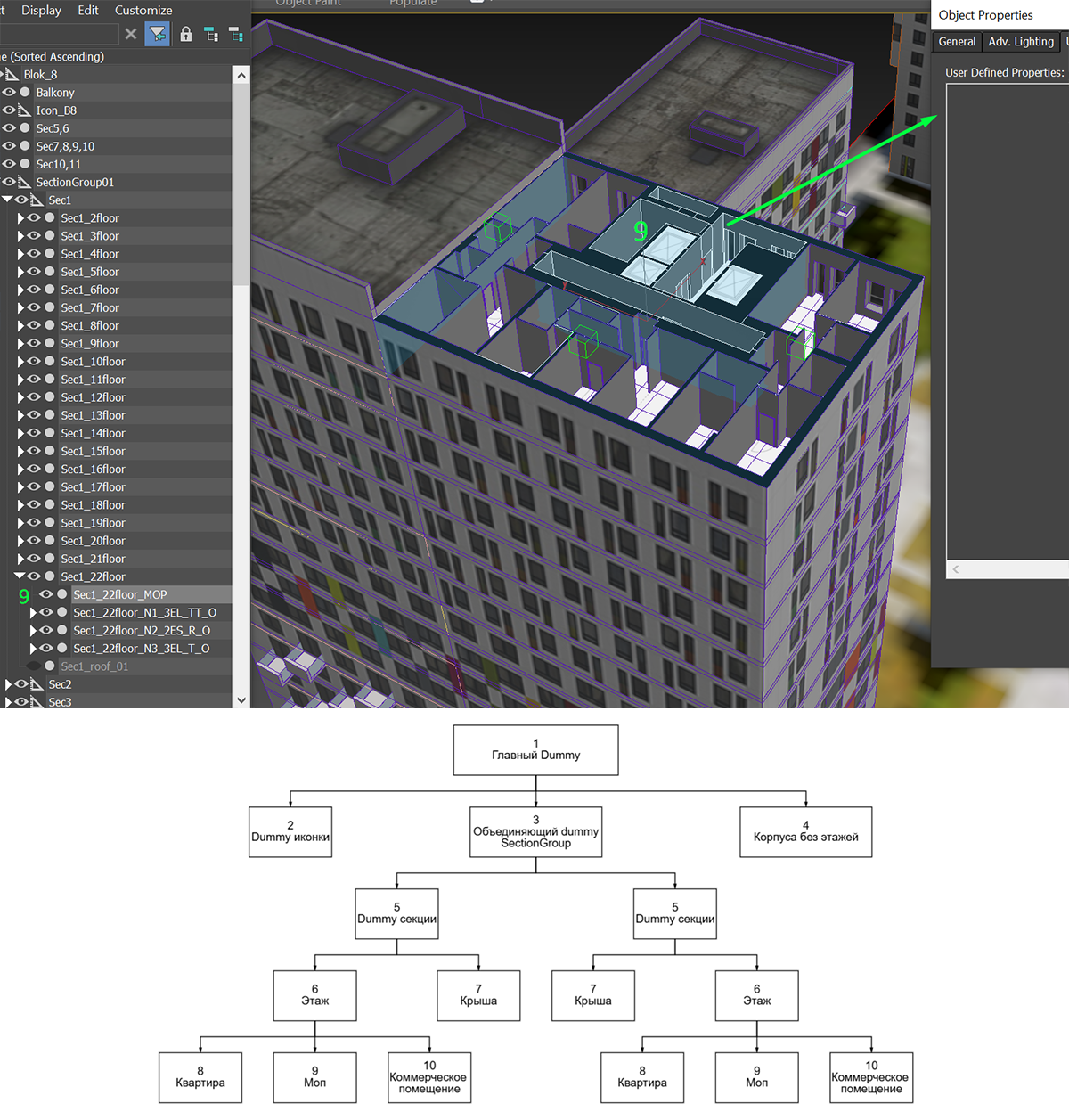Click the geometry dot icon of Sec10,11

[x=25, y=164]
